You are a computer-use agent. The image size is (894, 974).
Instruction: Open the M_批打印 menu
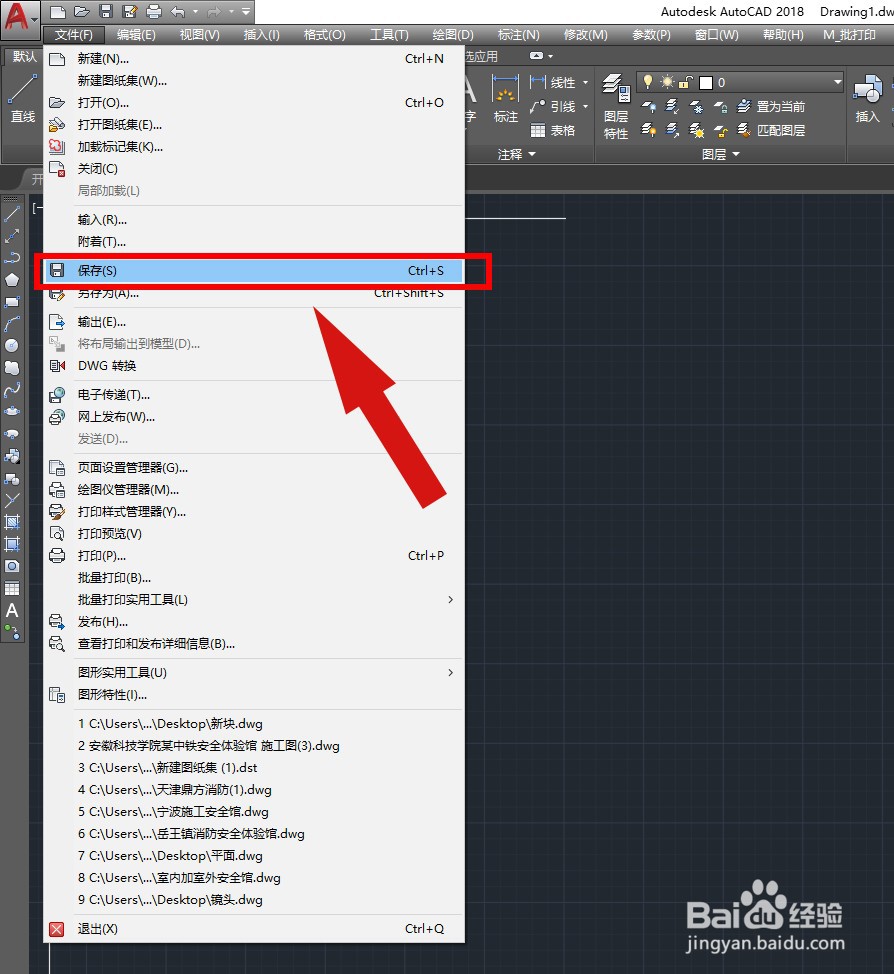tap(849, 35)
